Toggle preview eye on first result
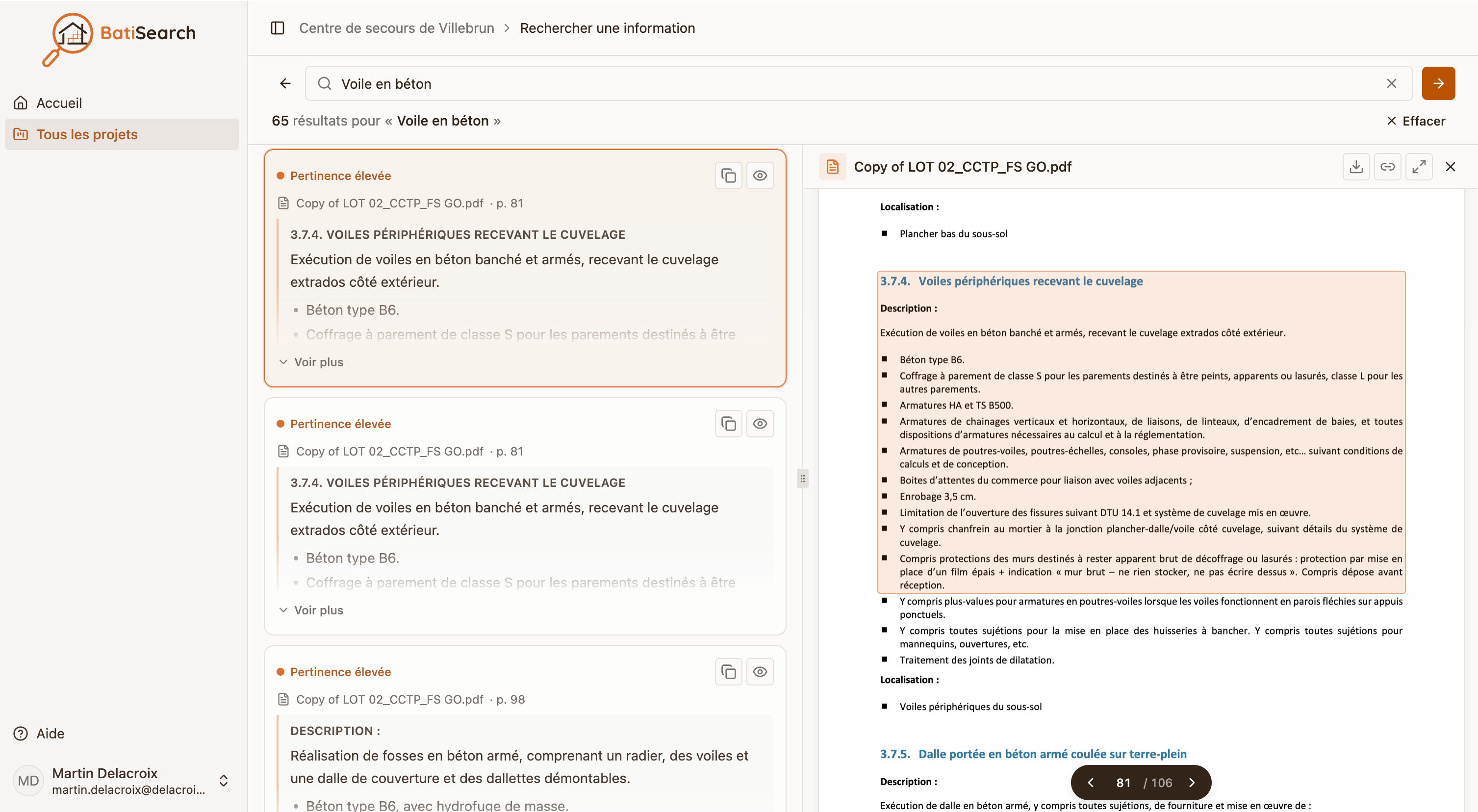The height and width of the screenshot is (812, 1478). coord(760,176)
